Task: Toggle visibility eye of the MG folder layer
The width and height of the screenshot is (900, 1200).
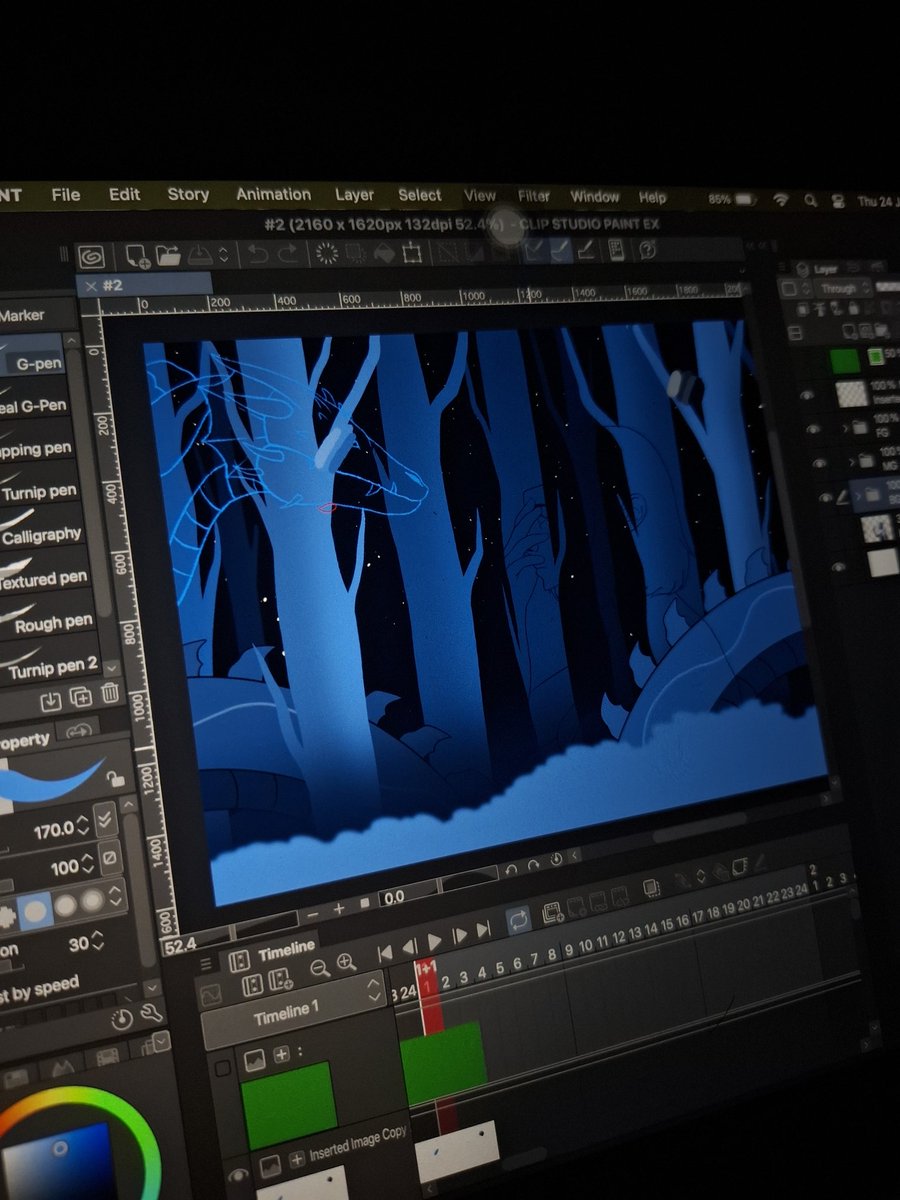Action: point(820,463)
